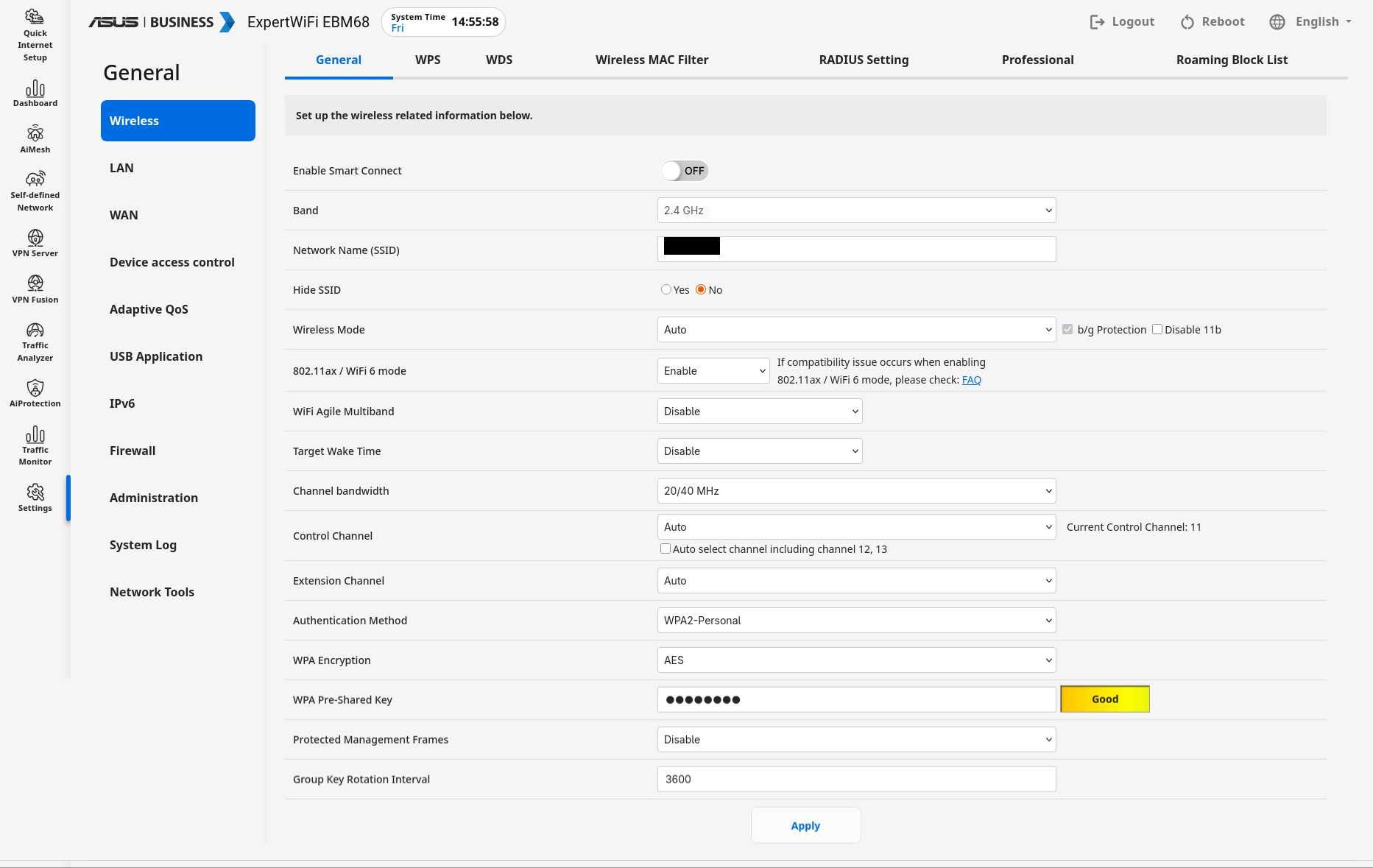
Task: Click Group Key Rotation Interval field
Action: 856,779
